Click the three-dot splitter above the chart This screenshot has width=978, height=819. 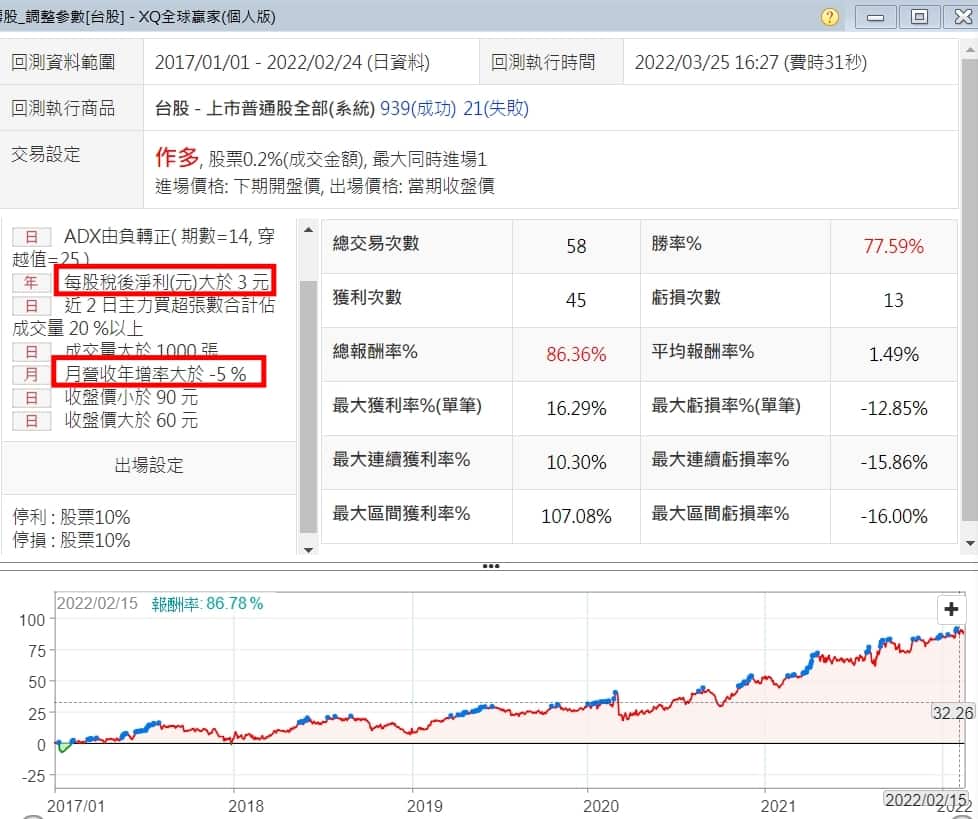(490, 566)
